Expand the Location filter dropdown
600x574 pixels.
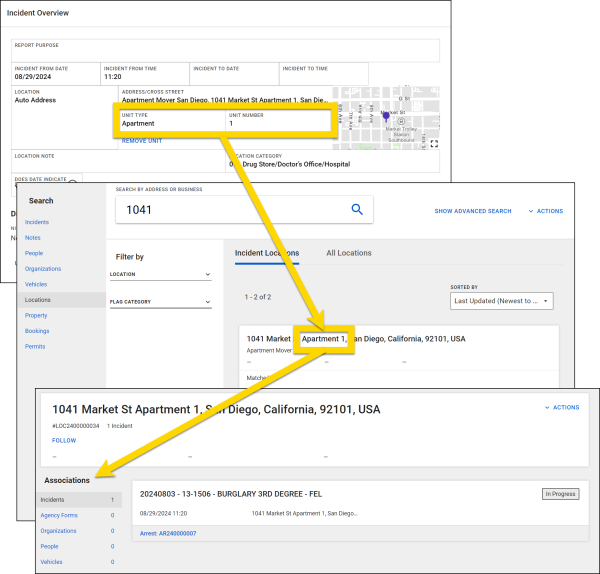click(160, 274)
